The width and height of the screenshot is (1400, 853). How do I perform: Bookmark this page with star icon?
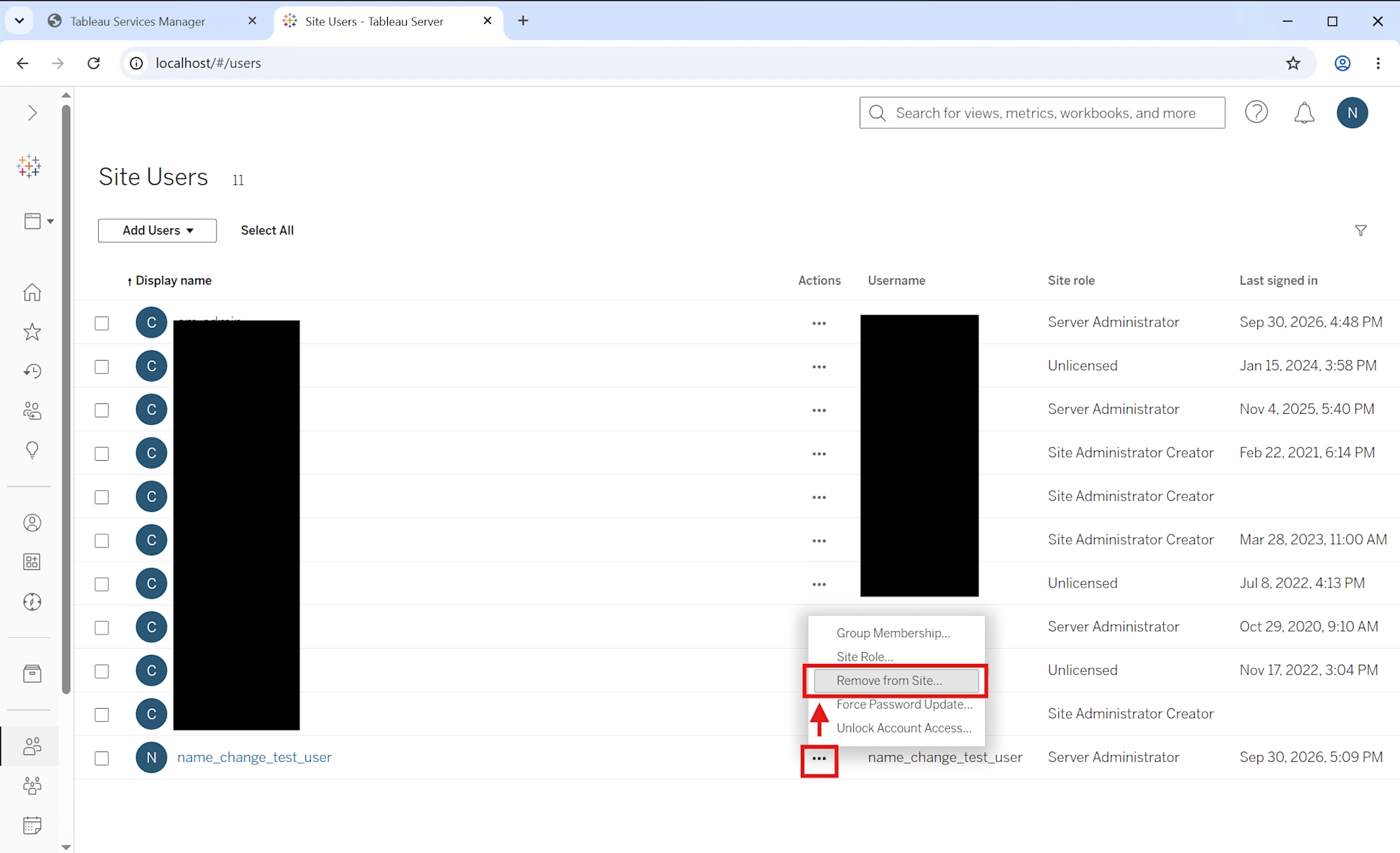point(1293,63)
